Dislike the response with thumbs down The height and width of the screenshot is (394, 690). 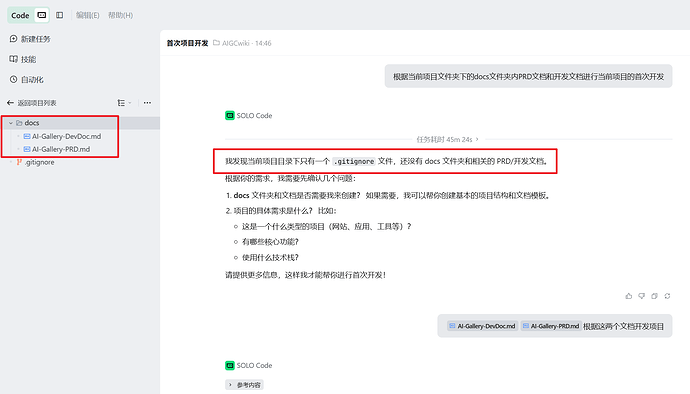(x=642, y=296)
